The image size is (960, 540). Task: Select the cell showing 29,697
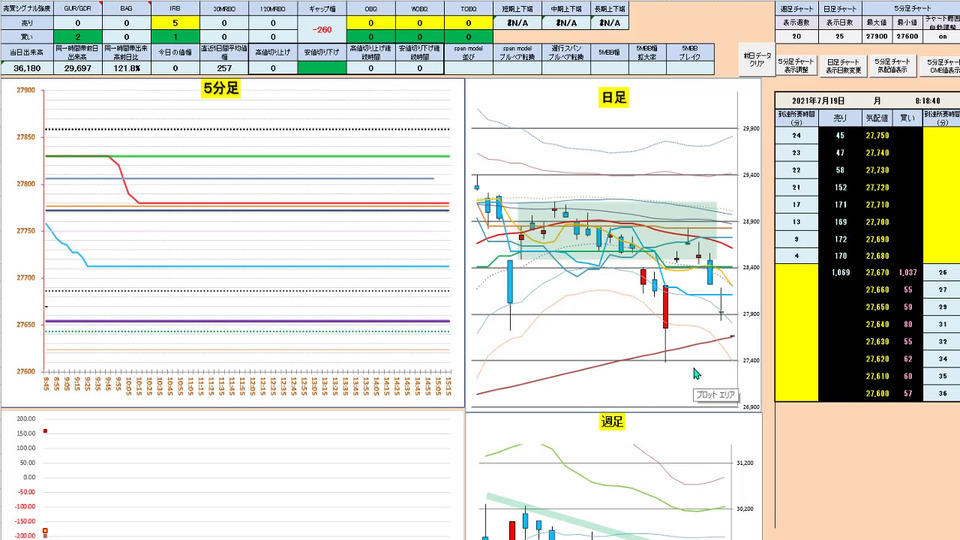point(78,68)
